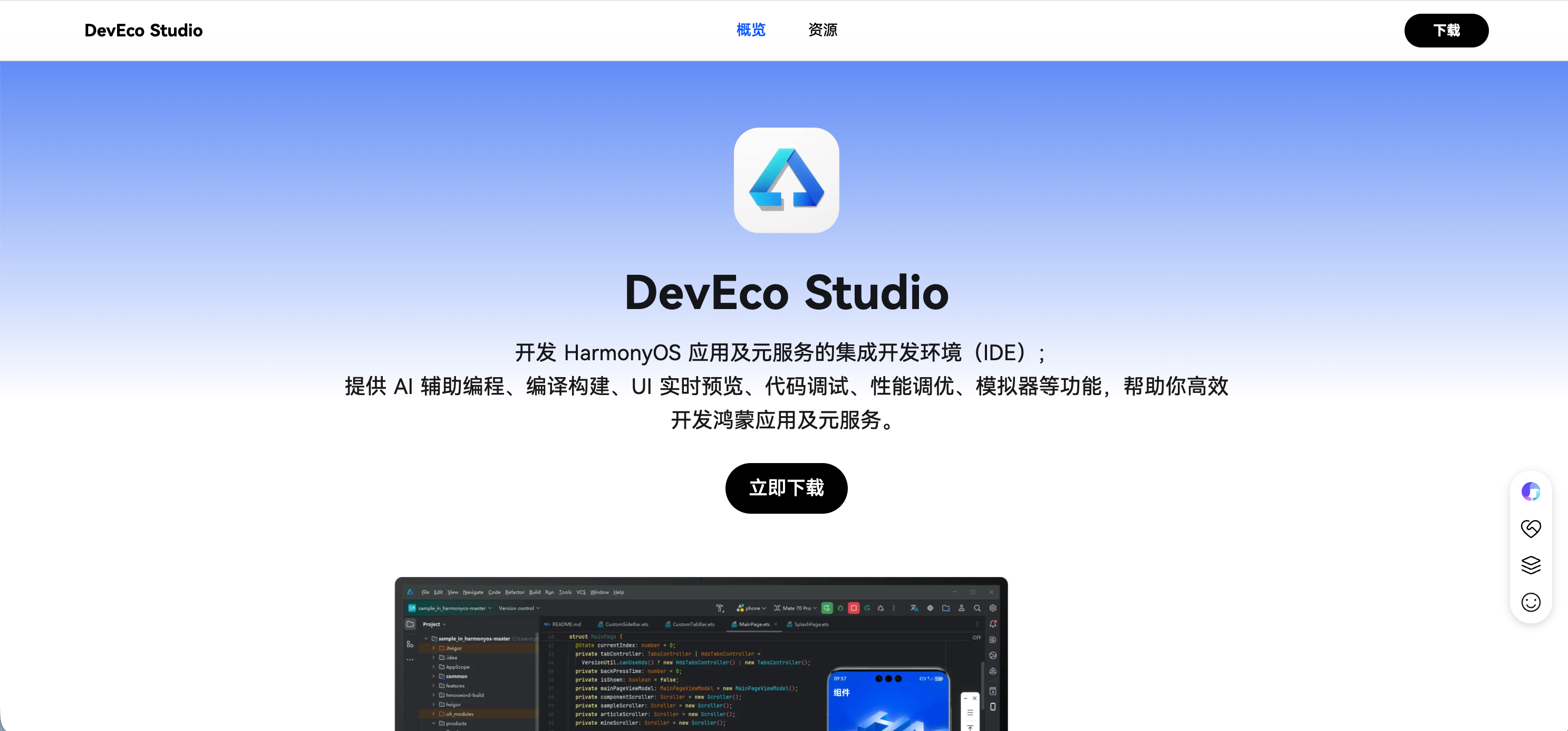1568x731 pixels.
Task: Select the CustomSideBar.ets editor tab
Action: pyautogui.click(x=623, y=624)
